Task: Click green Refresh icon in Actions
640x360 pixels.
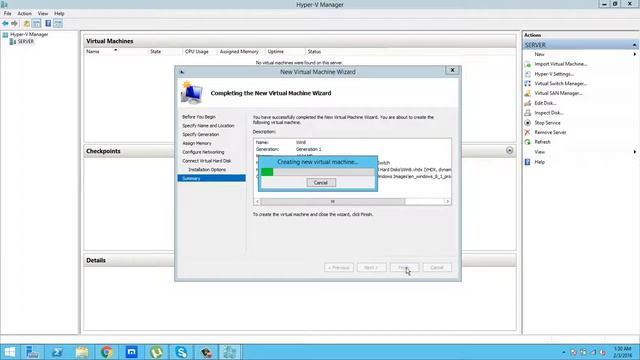Action: [527, 142]
